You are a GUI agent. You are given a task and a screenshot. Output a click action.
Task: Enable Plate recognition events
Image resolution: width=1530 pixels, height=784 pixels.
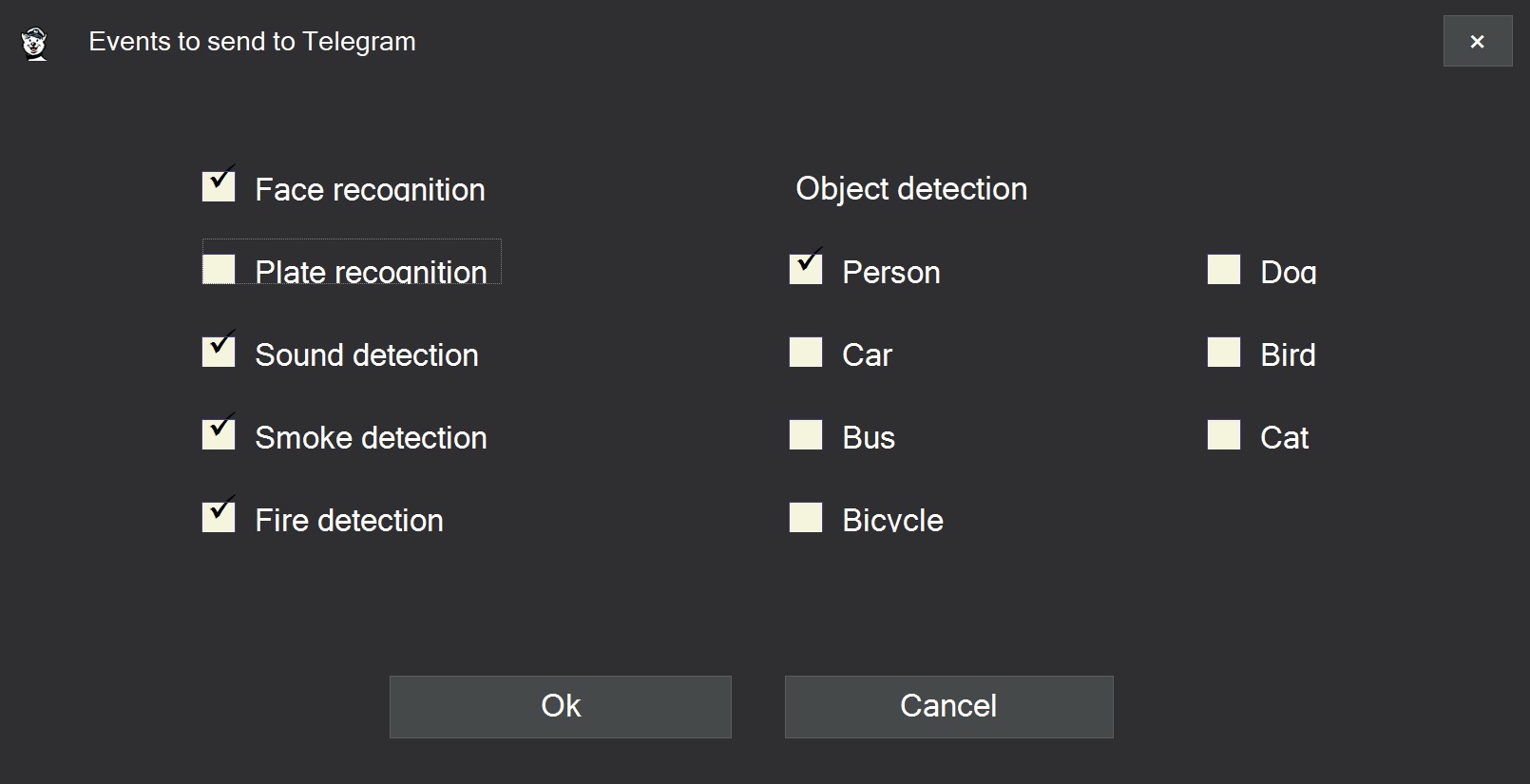click(x=219, y=269)
